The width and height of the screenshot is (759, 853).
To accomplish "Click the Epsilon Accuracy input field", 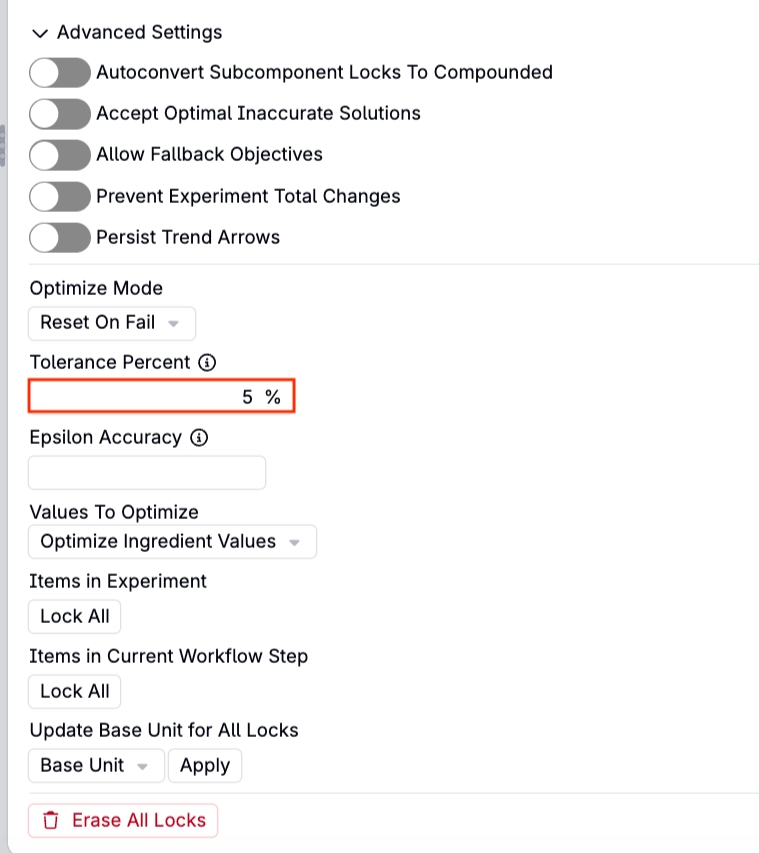I will [x=147, y=473].
